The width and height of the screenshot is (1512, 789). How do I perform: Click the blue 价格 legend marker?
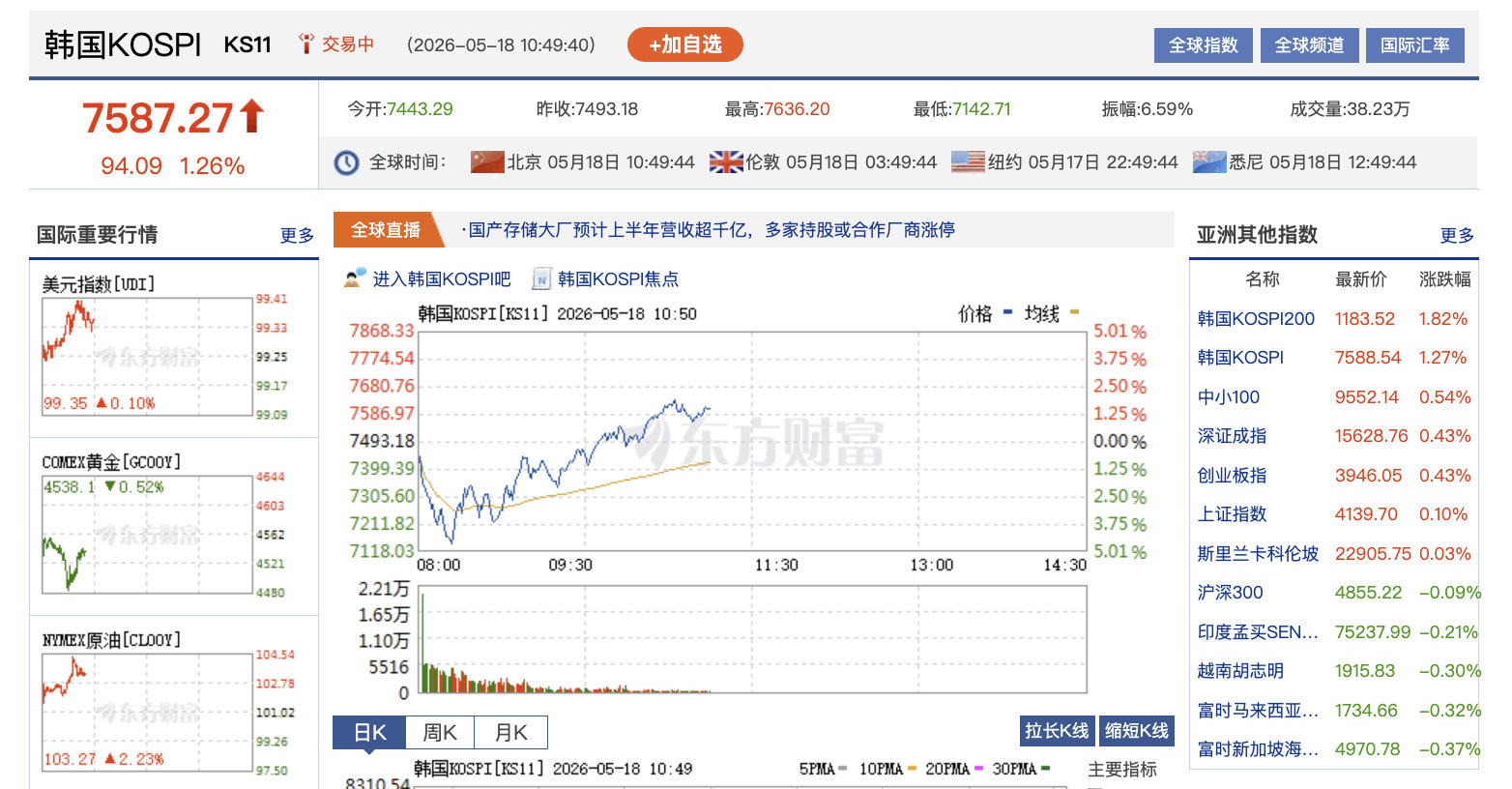pyautogui.click(x=1007, y=312)
